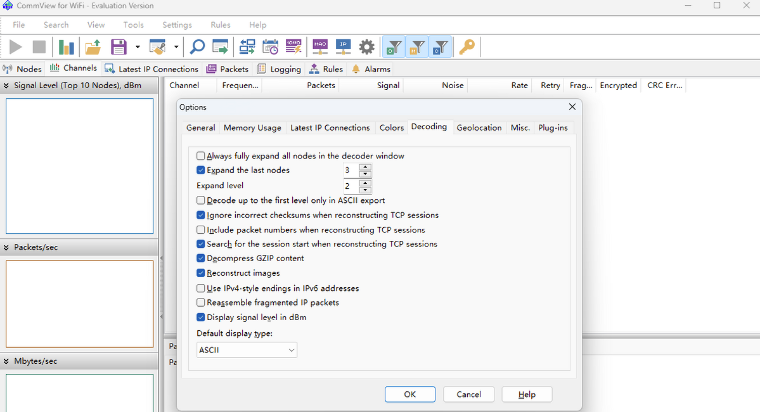Click the Stop Capture square icon
Viewport: 760px width, 412px height.
coord(40,47)
